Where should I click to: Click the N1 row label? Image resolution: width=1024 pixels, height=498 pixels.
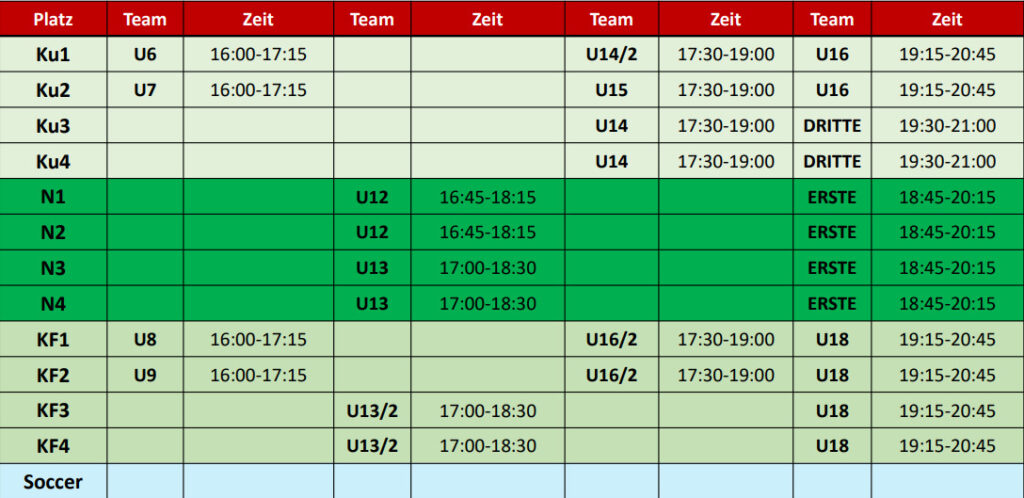pyautogui.click(x=53, y=197)
